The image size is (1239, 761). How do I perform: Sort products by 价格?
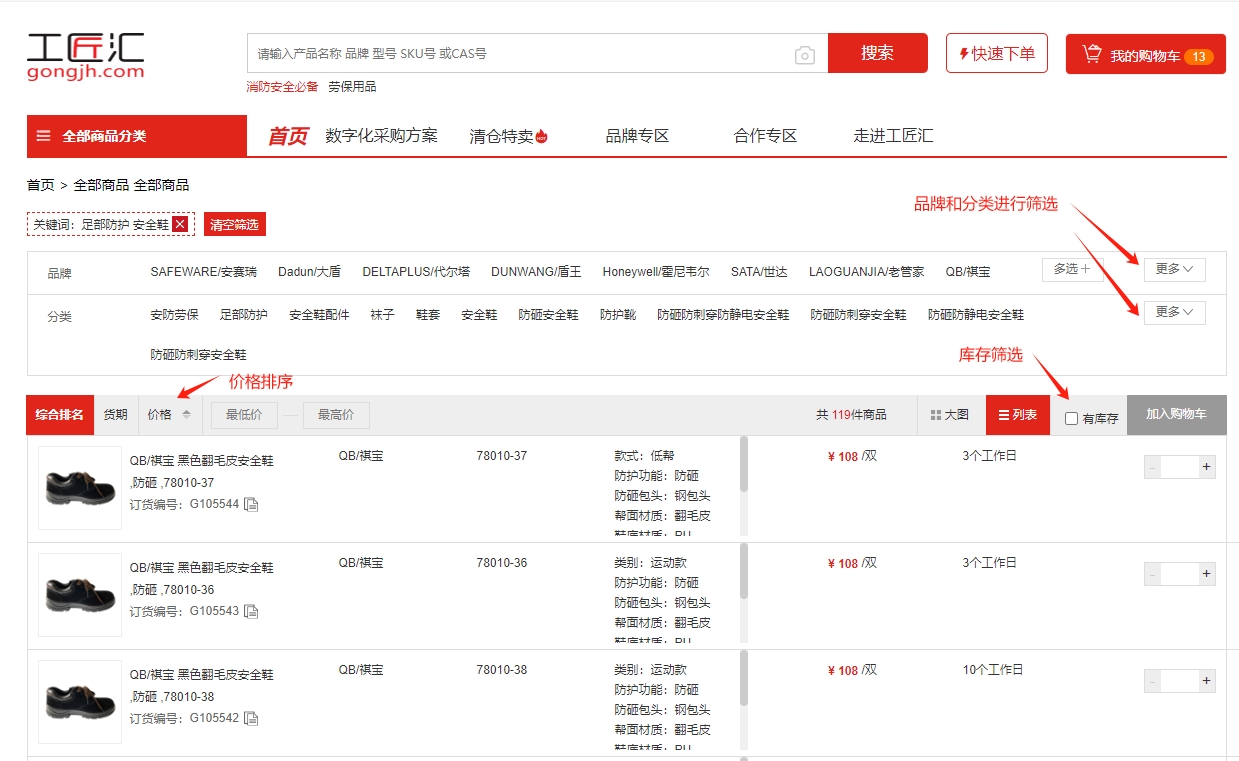(x=169, y=415)
